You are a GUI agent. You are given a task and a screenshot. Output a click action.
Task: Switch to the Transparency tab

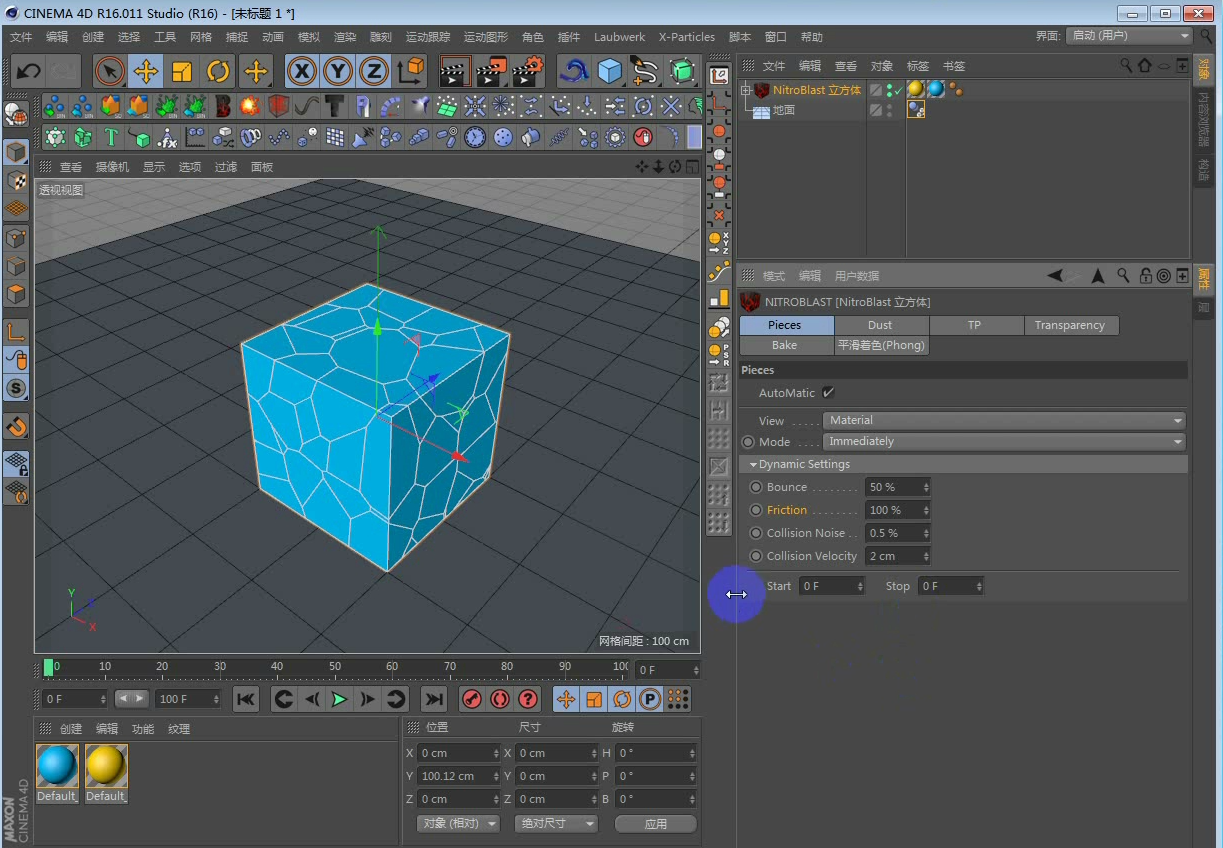click(x=1070, y=325)
